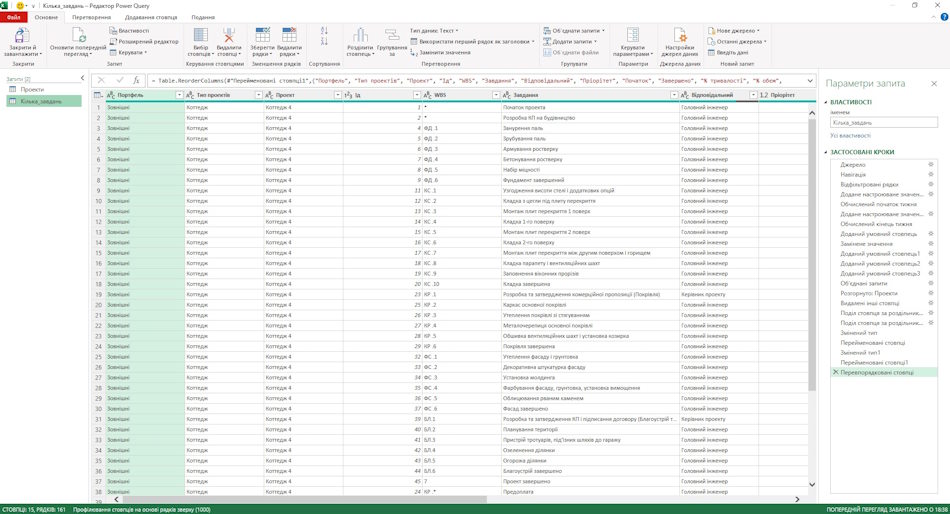Open the Тип проектів column filter dropdown
This screenshot has width=950, height=514.
pos(259,95)
